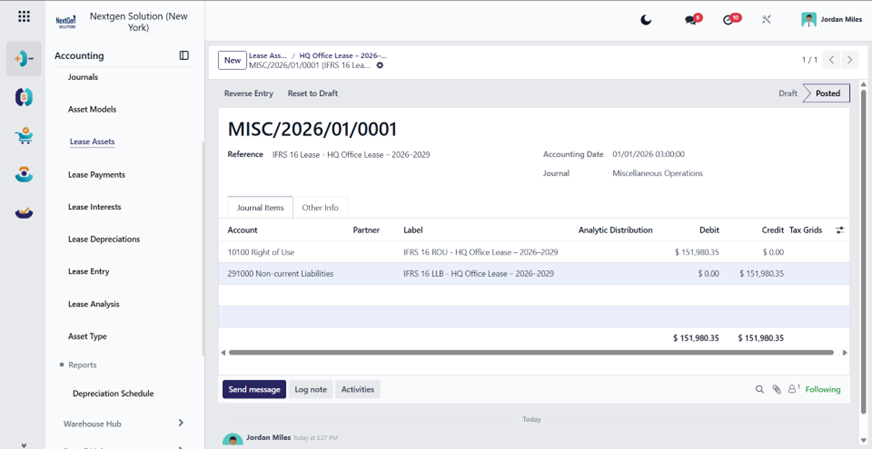Open Lease Payments menu item
872x449 pixels.
click(x=97, y=175)
